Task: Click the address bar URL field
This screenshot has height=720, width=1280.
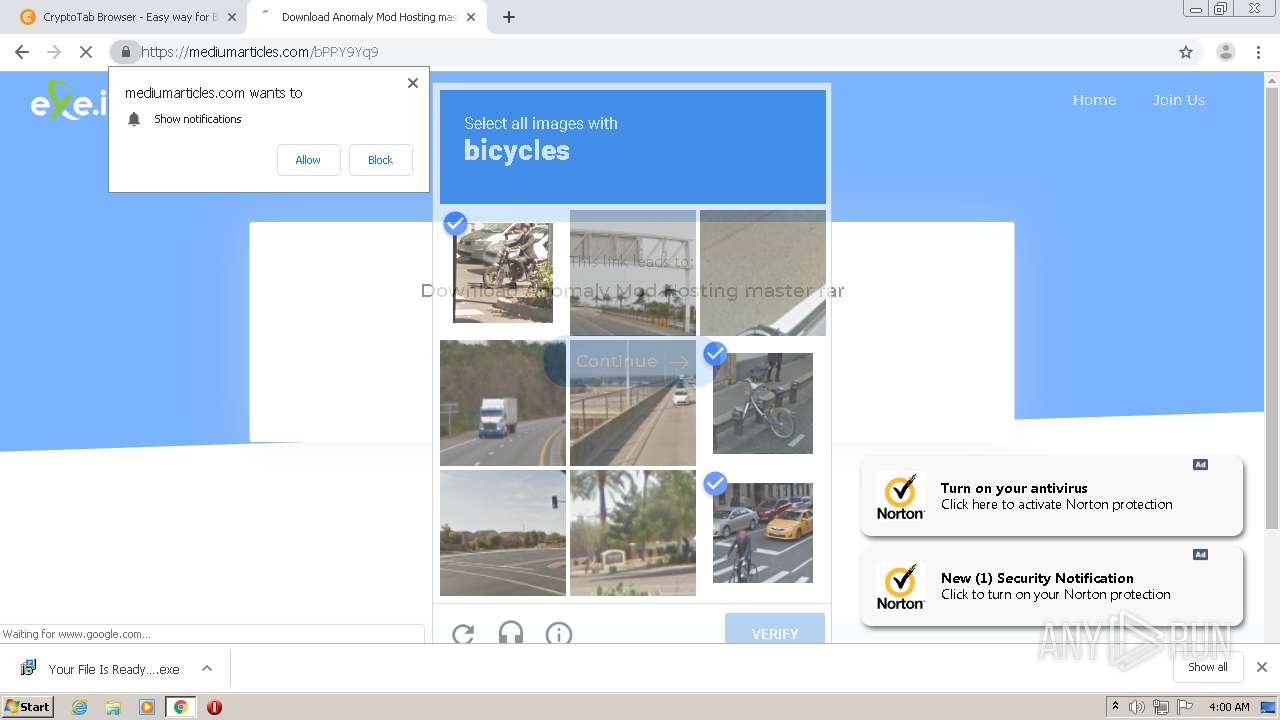Action: click(x=655, y=52)
